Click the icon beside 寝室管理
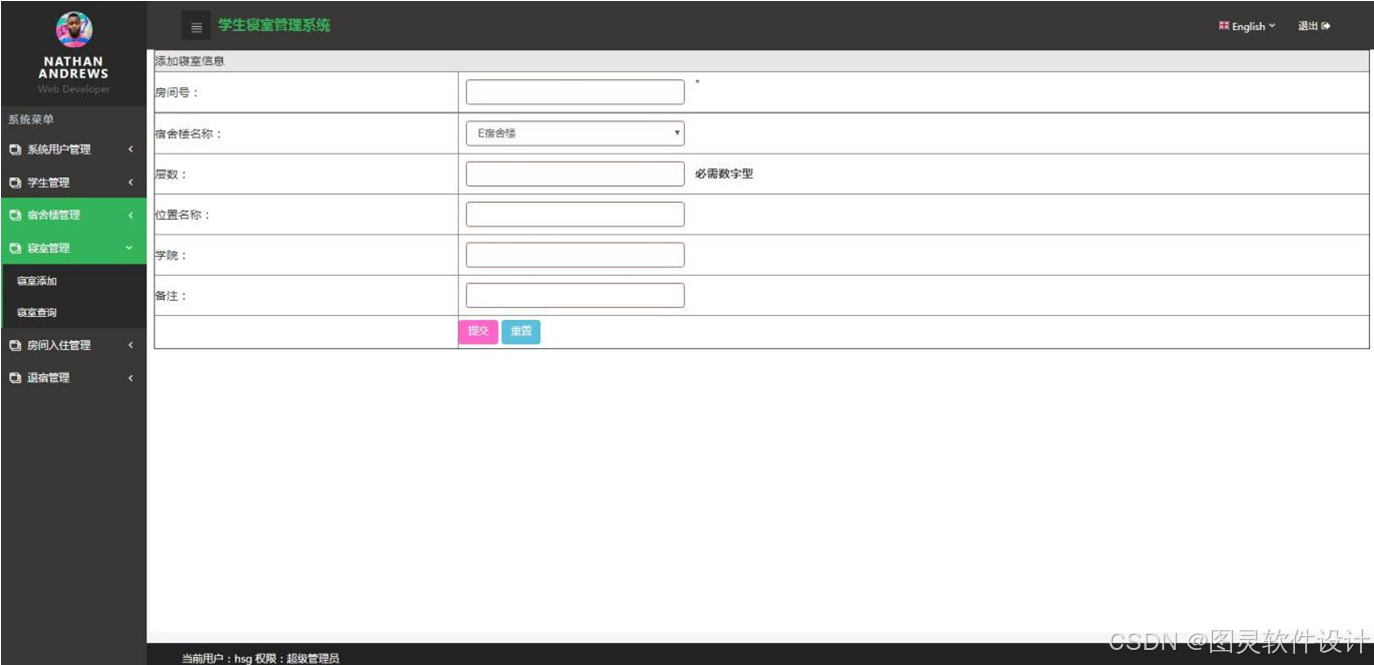The height and width of the screenshot is (665, 1374). pos(15,248)
